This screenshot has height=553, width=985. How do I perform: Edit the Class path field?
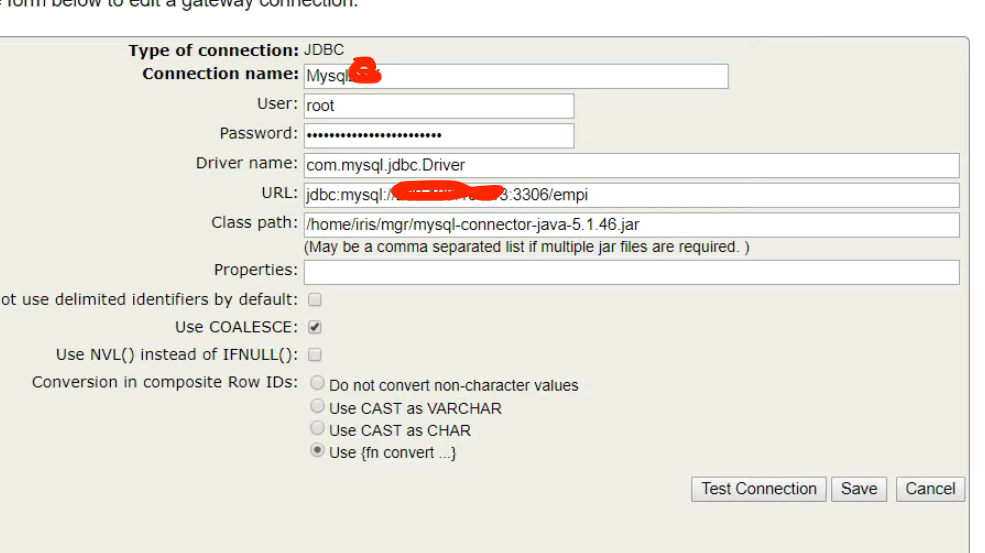[x=630, y=224]
